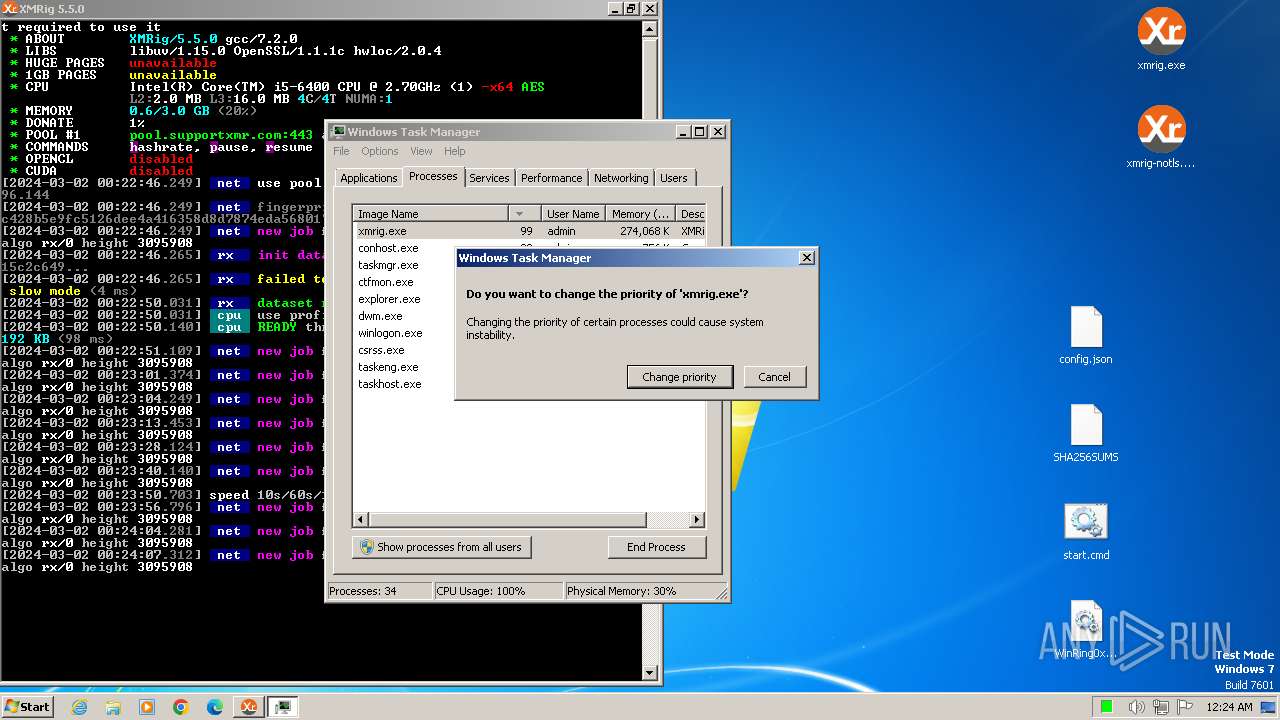This screenshot has height=720, width=1280.
Task: Open View menu in Task Manager
Action: 421,151
